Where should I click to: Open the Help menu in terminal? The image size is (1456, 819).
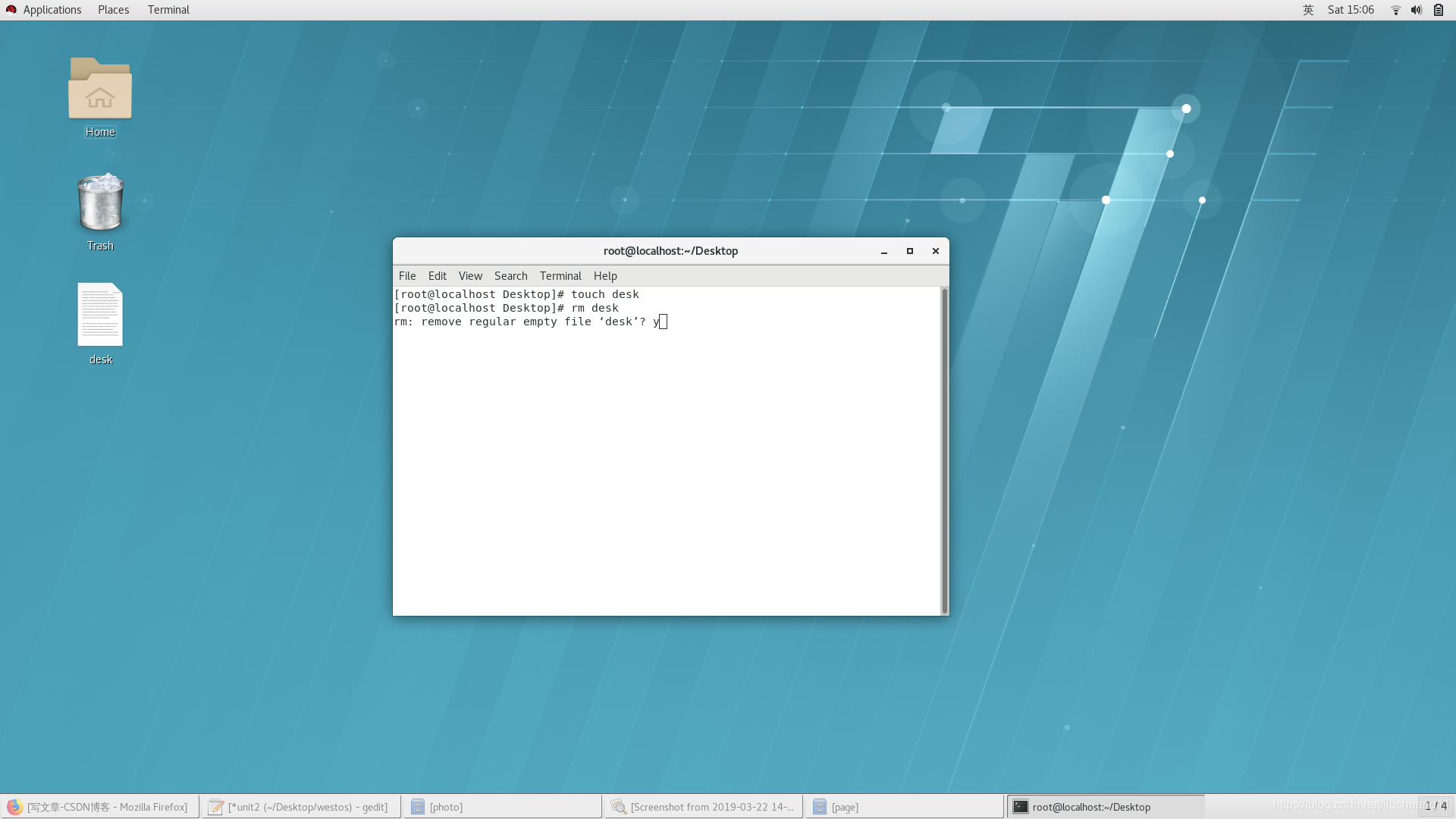tap(605, 276)
